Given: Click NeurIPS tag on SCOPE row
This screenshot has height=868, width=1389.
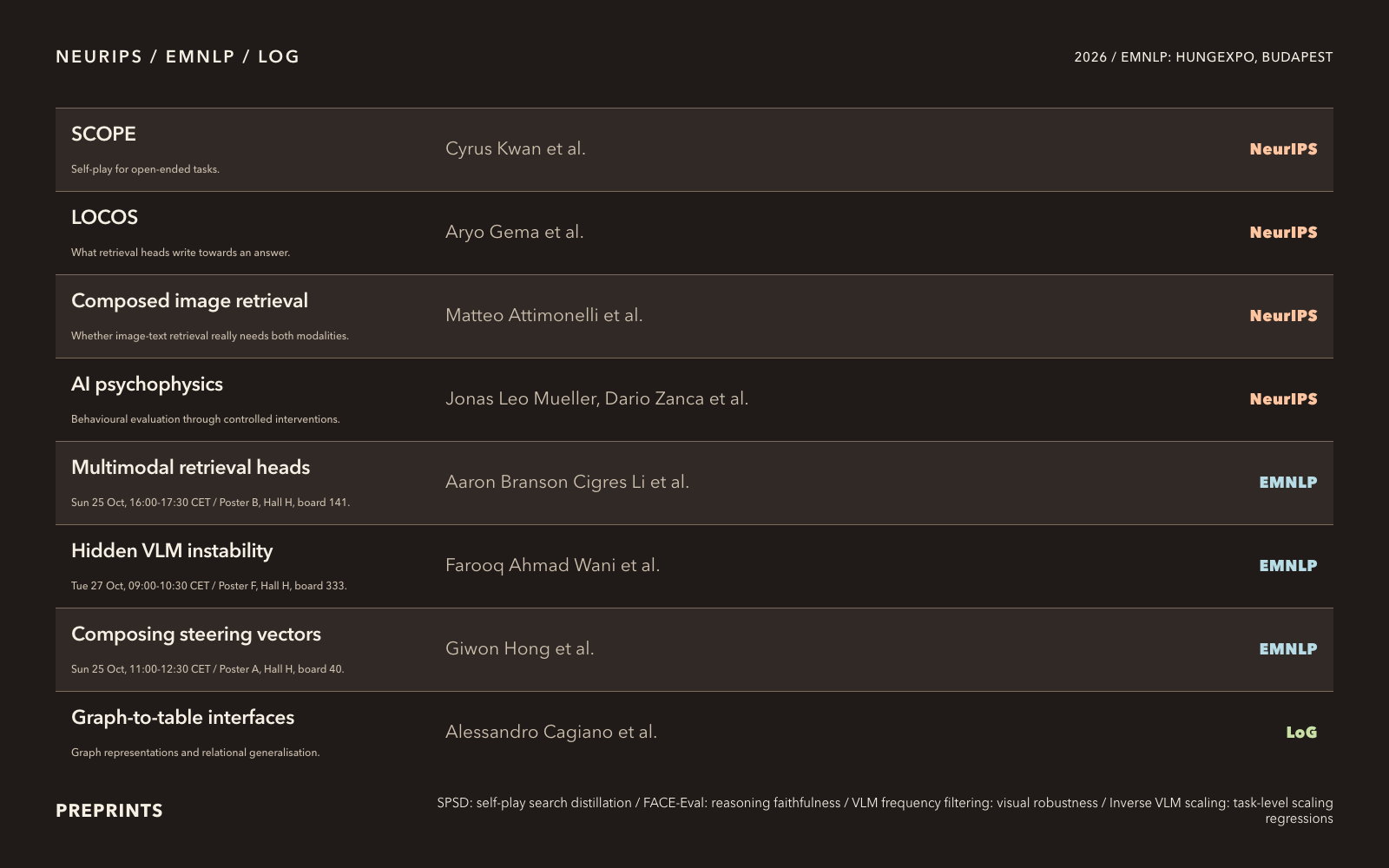Looking at the screenshot, I should point(1283,149).
